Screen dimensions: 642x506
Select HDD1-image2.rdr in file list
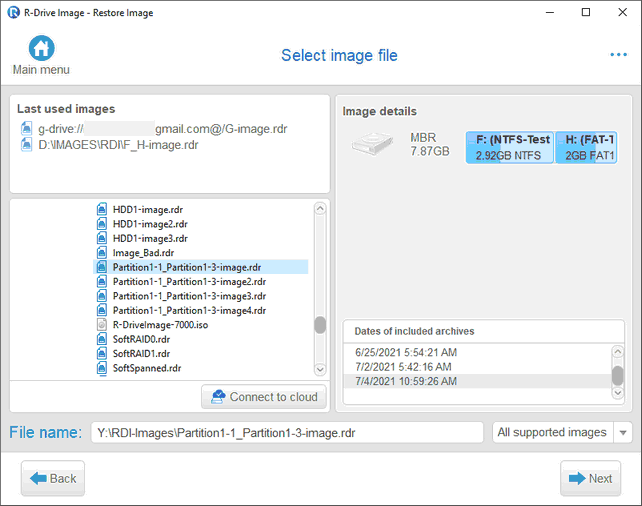[150, 224]
